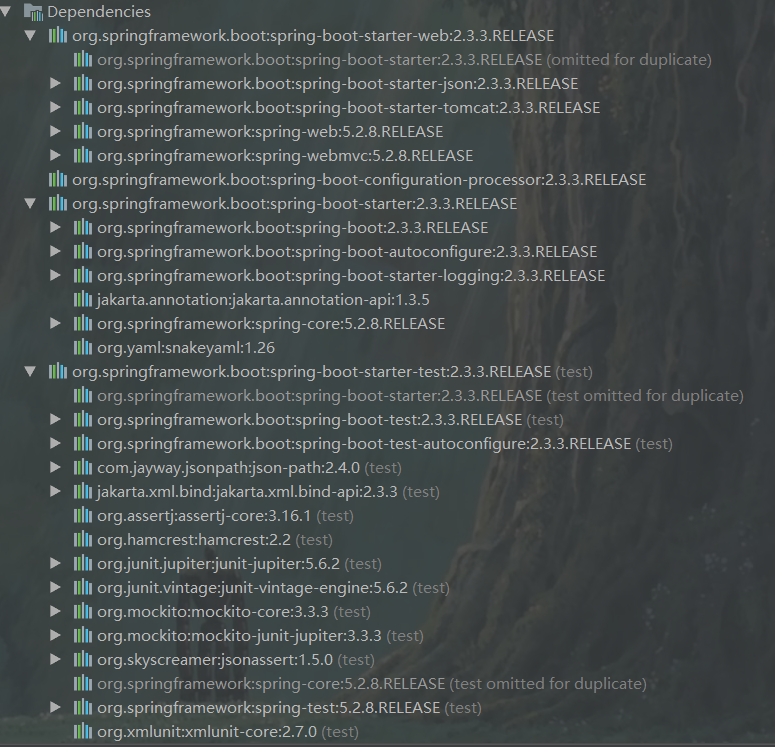Expand spring-test:5.2.8.RELEASE node
Image resolution: width=775 pixels, height=747 pixels.
pyautogui.click(x=55, y=707)
